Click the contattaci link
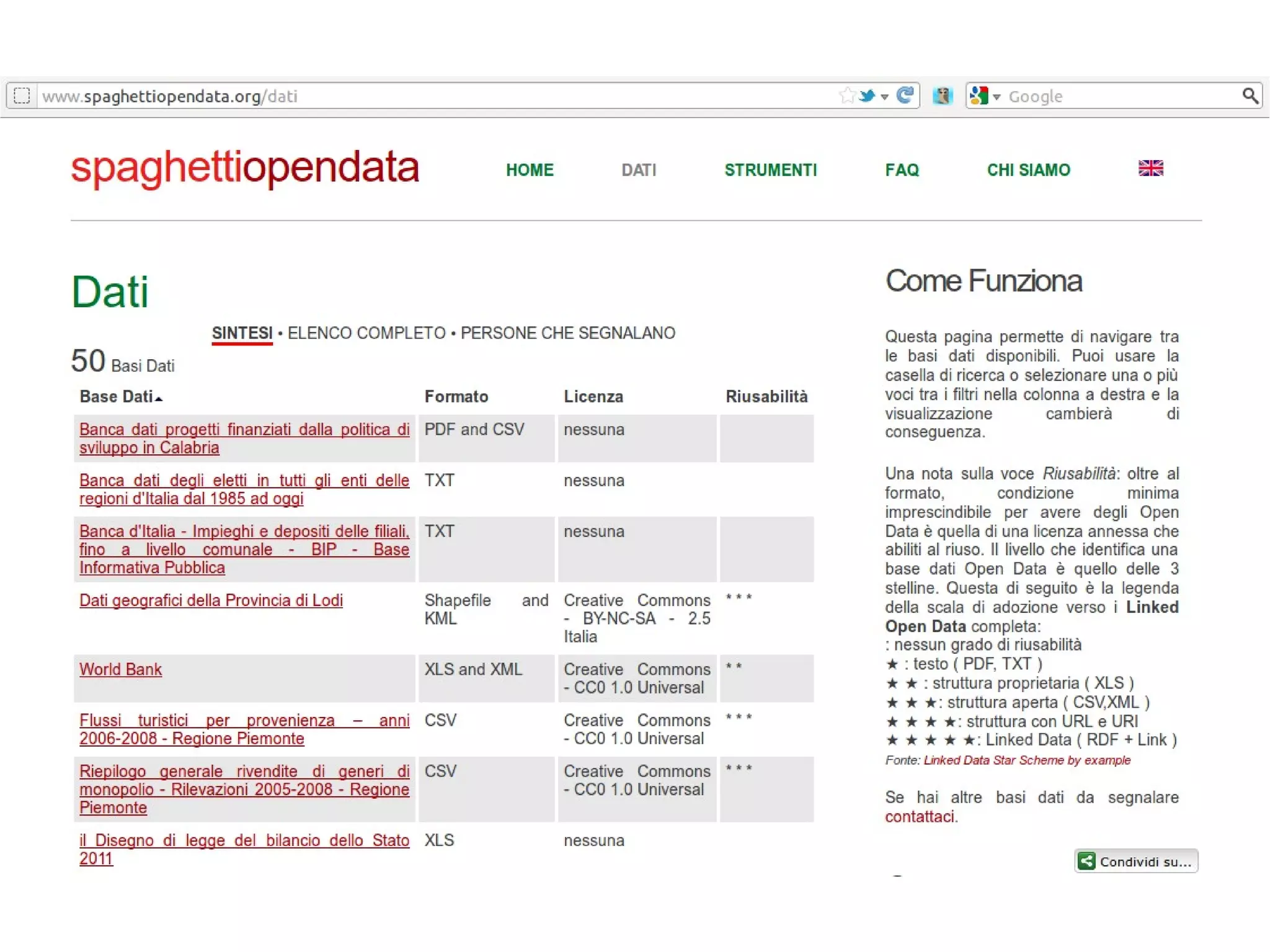1270x952 pixels. coord(920,817)
